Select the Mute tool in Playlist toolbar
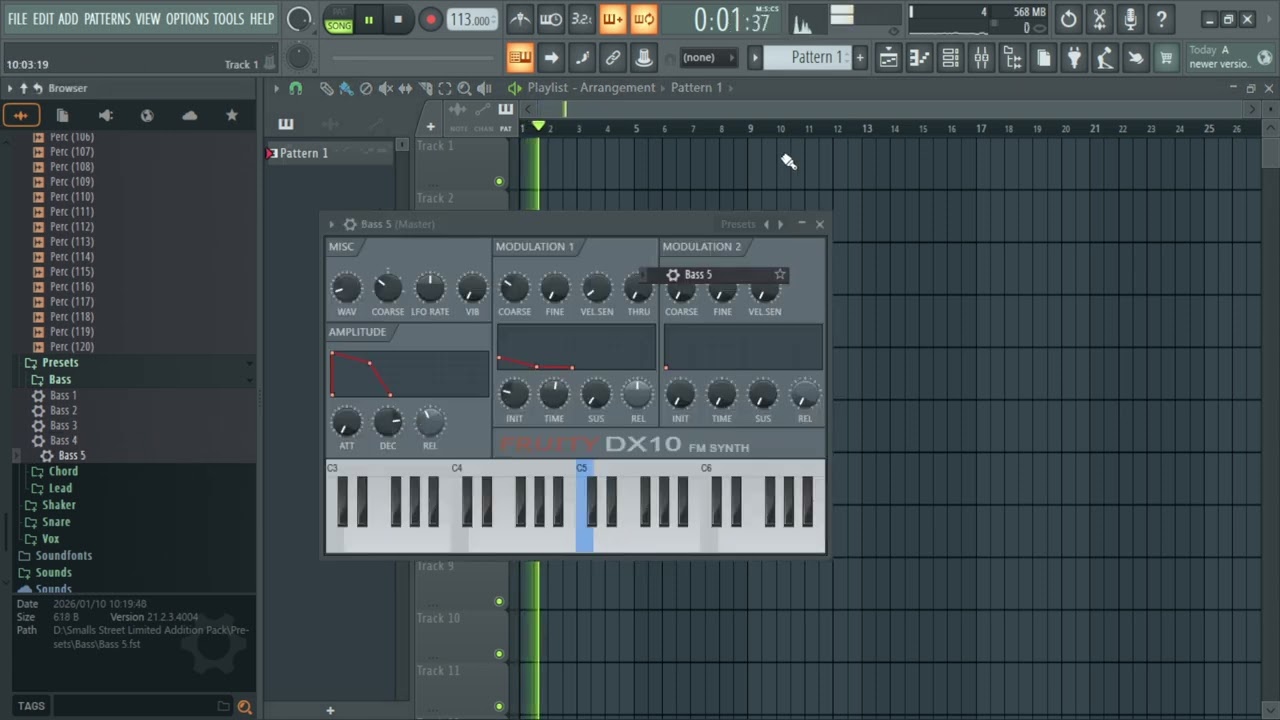This screenshot has width=1280, height=720. click(x=386, y=88)
